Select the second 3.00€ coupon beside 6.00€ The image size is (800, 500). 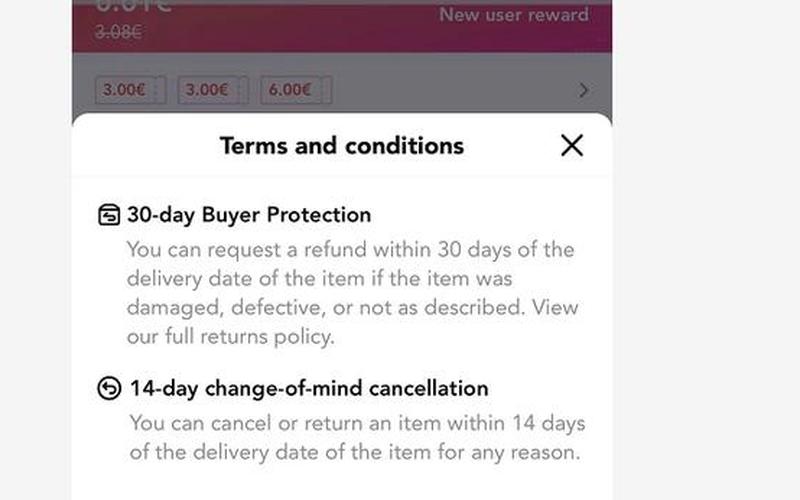click(x=213, y=90)
